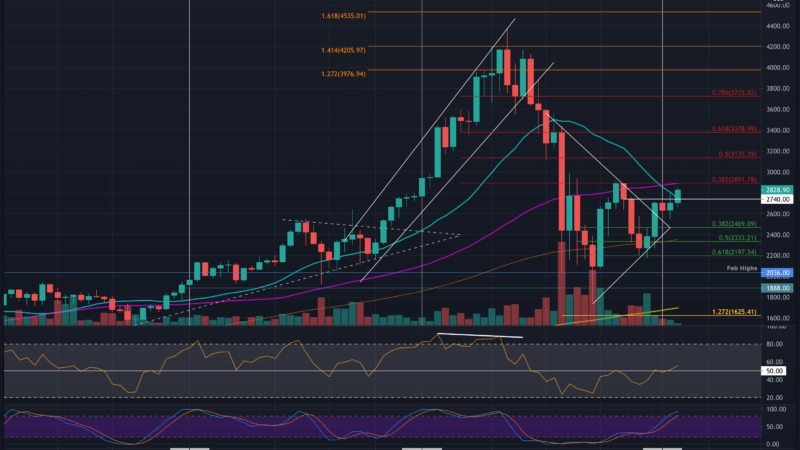Click the RSI 40.00 axis value
The image size is (800, 450).
[x=774, y=380]
